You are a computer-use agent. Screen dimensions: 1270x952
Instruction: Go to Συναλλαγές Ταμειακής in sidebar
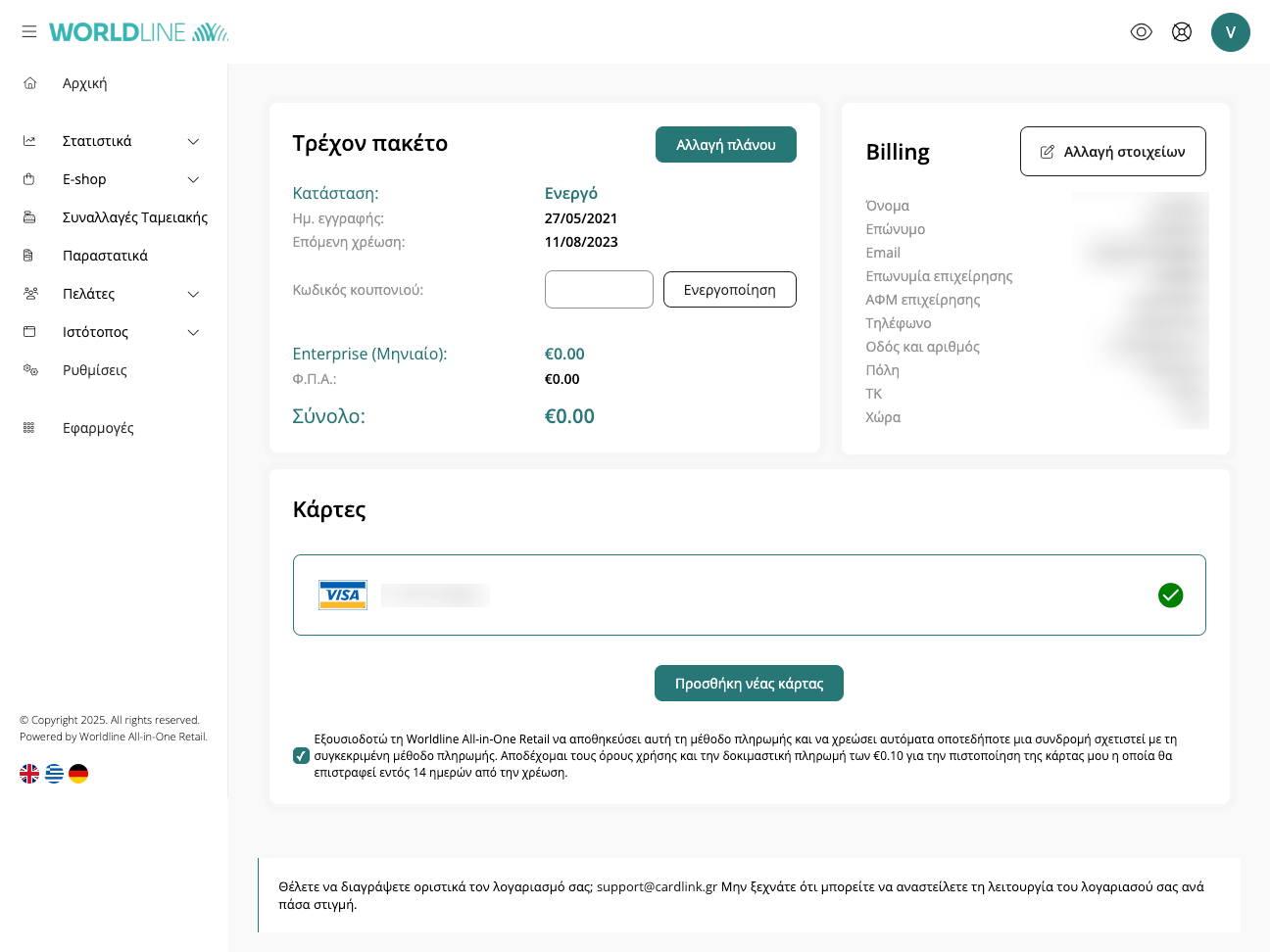(x=134, y=217)
